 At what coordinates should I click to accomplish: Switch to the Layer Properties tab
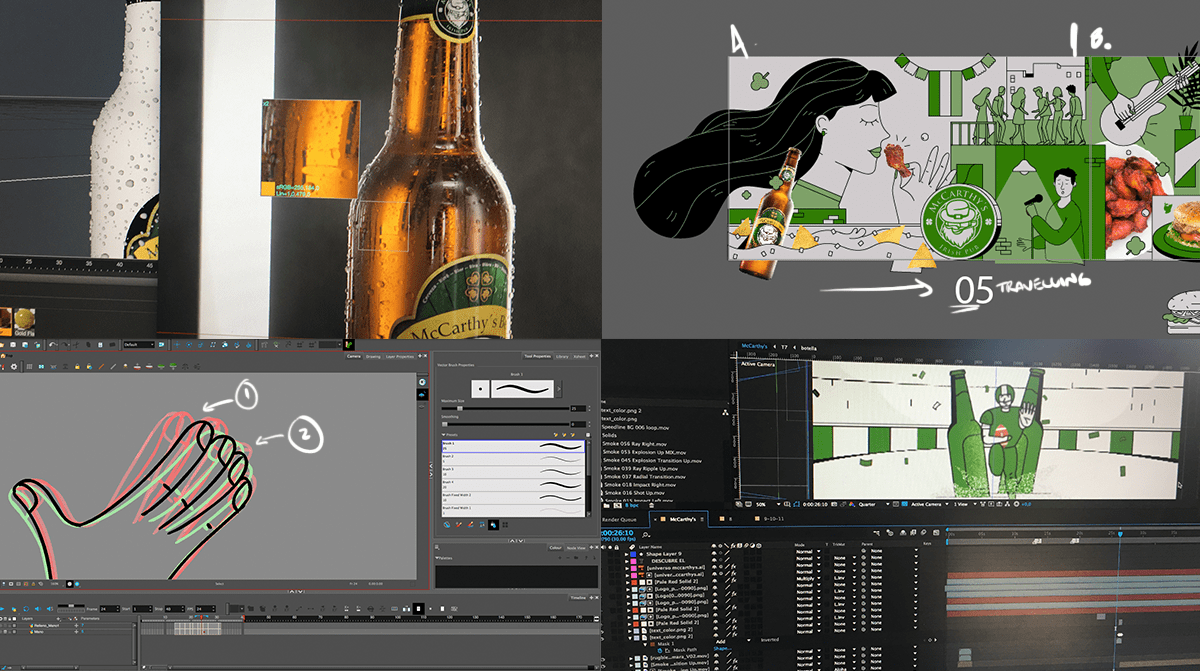point(401,356)
